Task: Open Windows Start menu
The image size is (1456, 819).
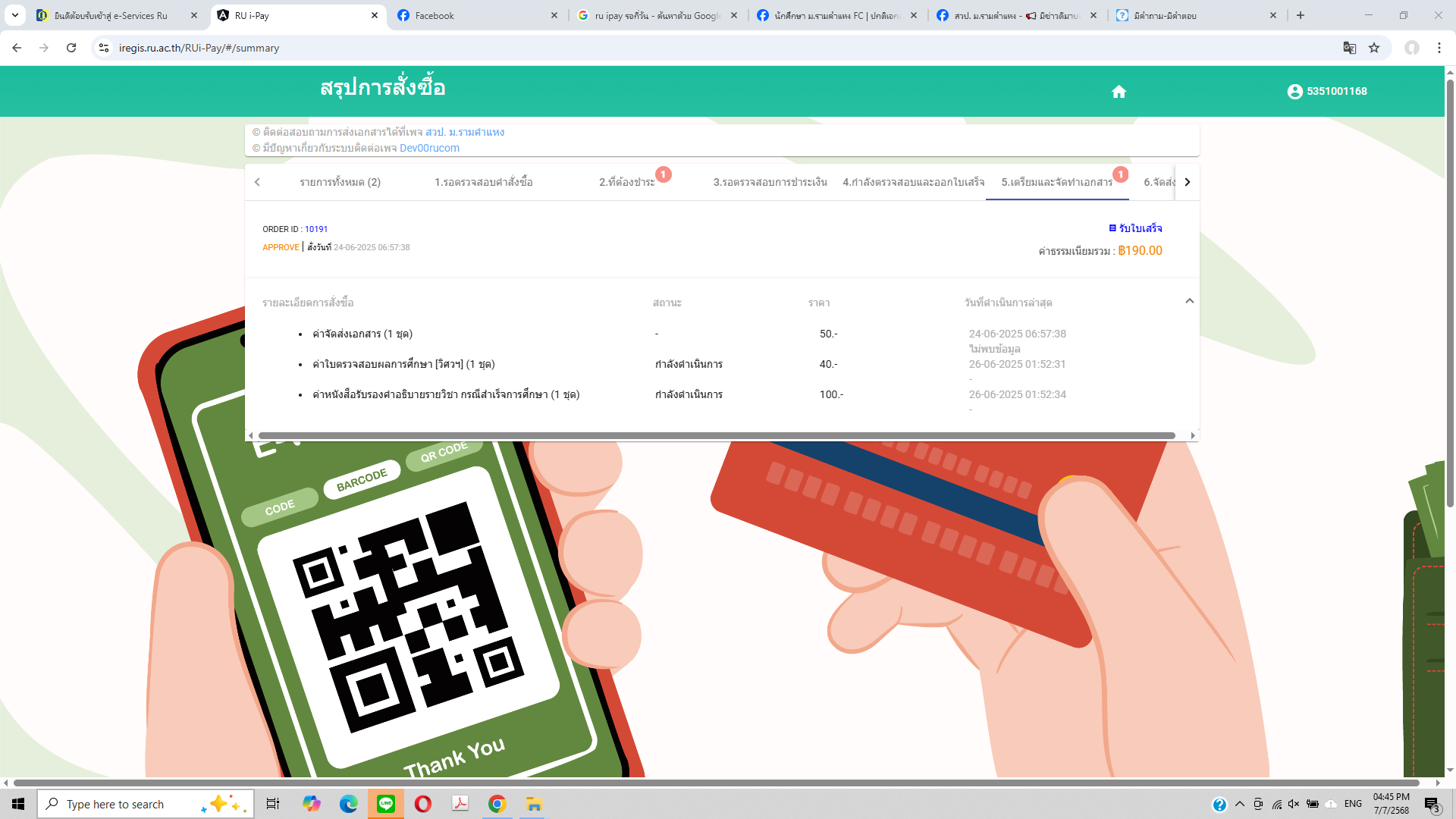Action: 18,804
